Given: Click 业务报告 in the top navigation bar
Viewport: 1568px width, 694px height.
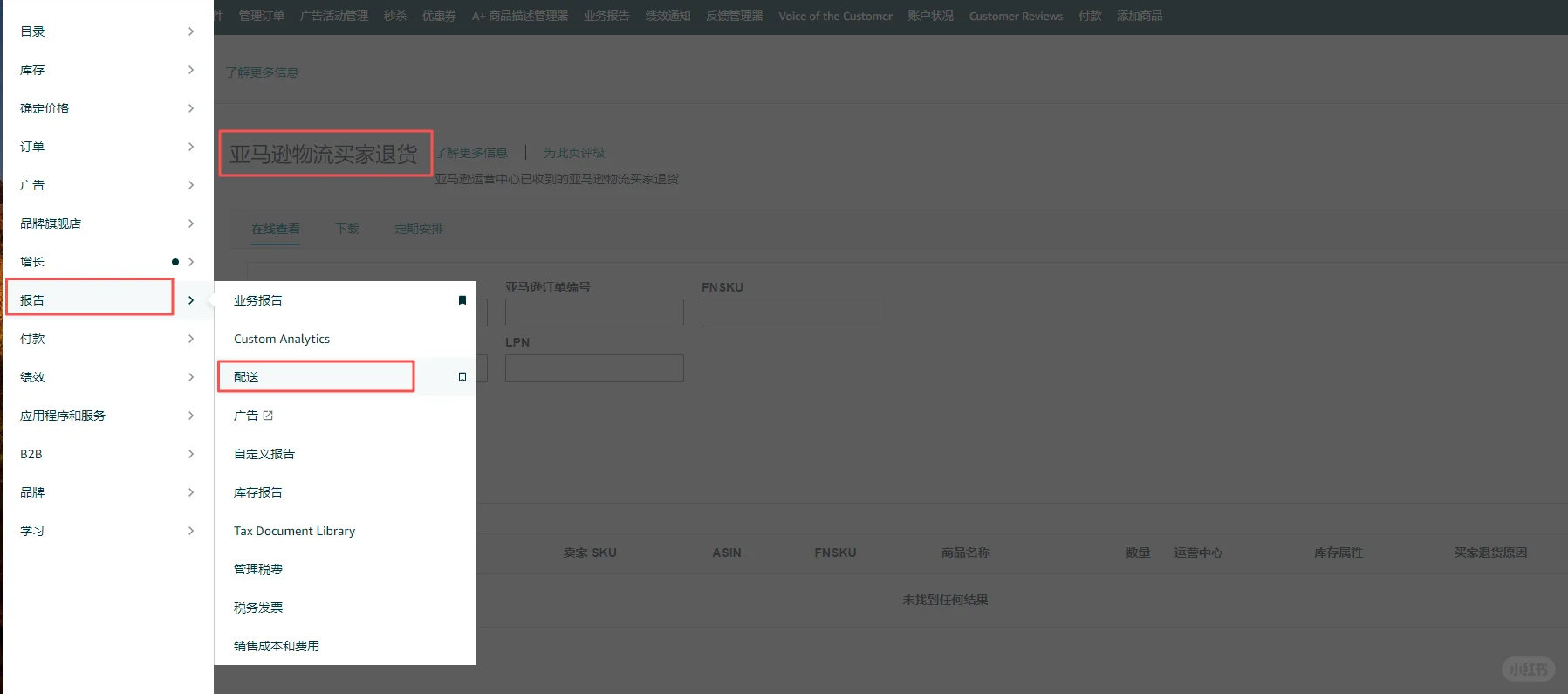Looking at the screenshot, I should tap(607, 16).
